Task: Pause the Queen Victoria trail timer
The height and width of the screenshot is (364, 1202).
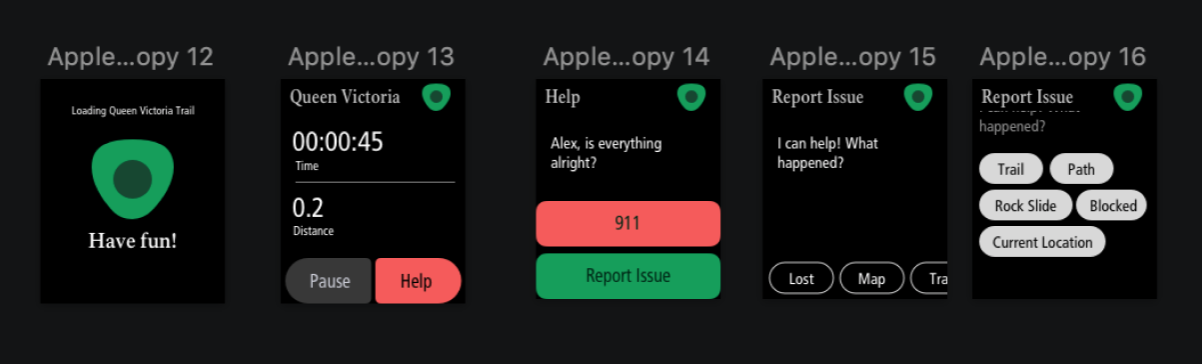Action: point(329,281)
